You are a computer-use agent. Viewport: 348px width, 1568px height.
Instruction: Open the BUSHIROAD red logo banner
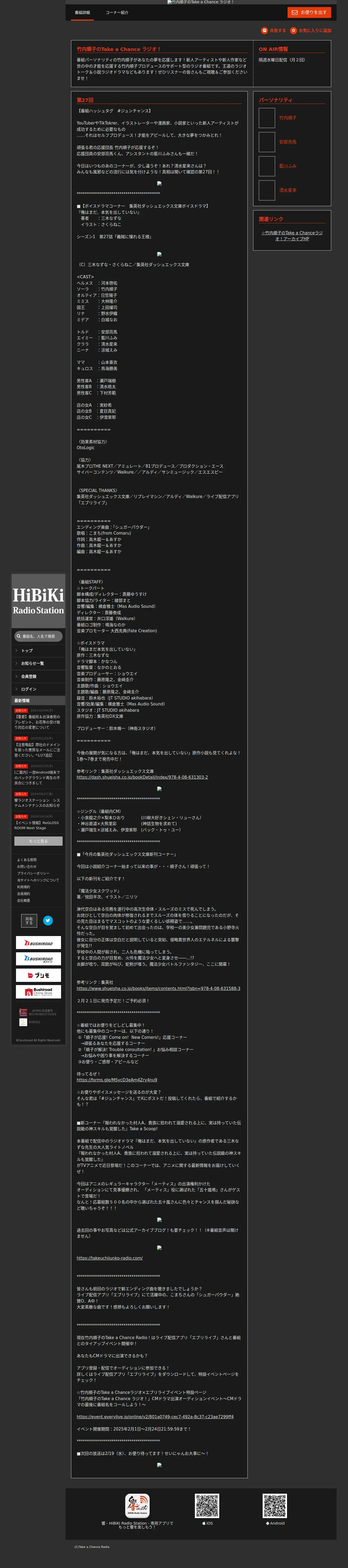pos(38,943)
